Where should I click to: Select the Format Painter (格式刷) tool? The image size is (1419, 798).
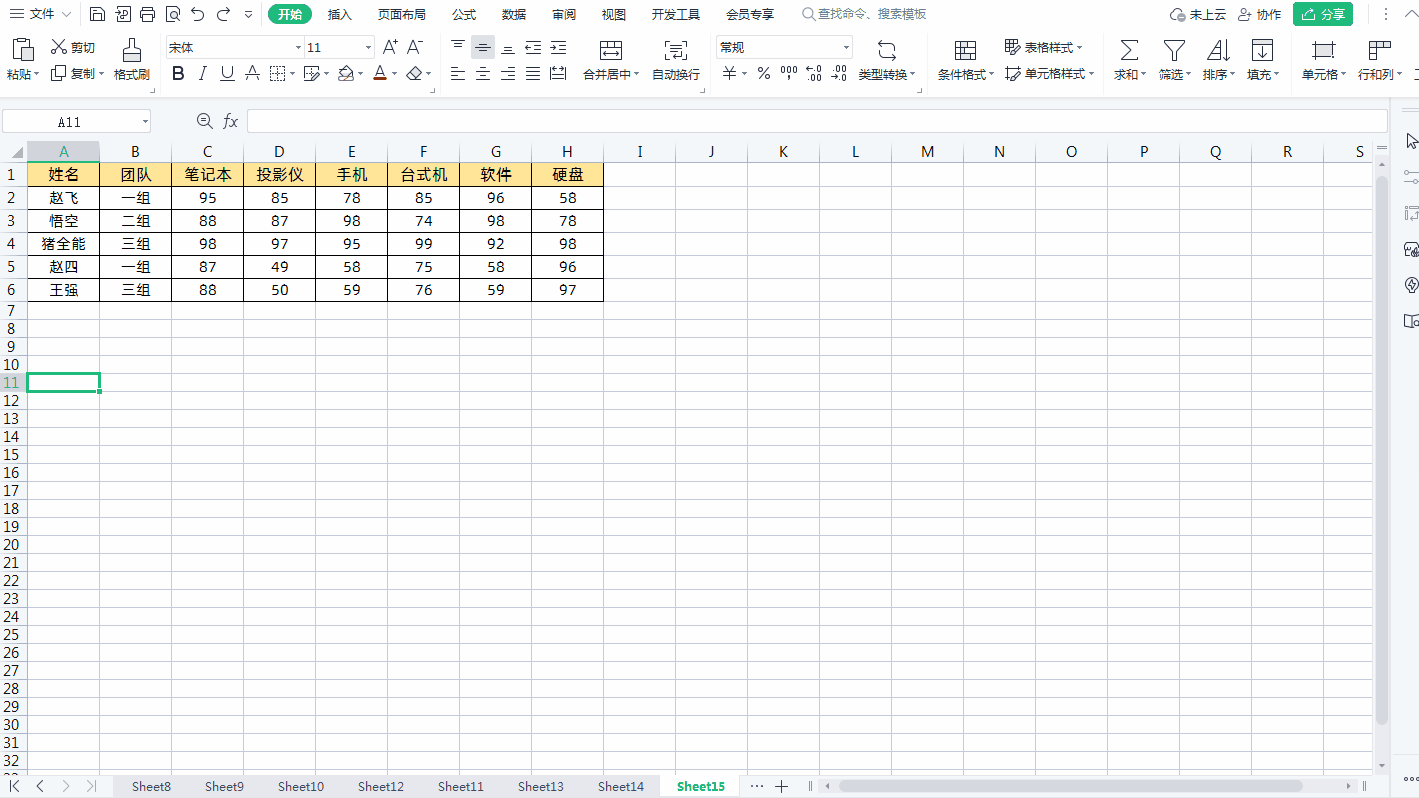tap(131, 60)
